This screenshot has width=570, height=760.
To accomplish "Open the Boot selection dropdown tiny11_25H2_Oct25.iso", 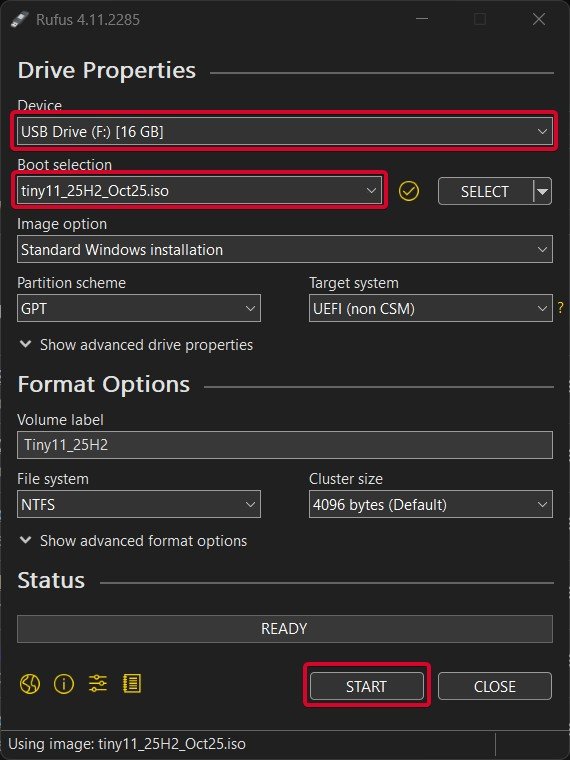I will pos(199,190).
